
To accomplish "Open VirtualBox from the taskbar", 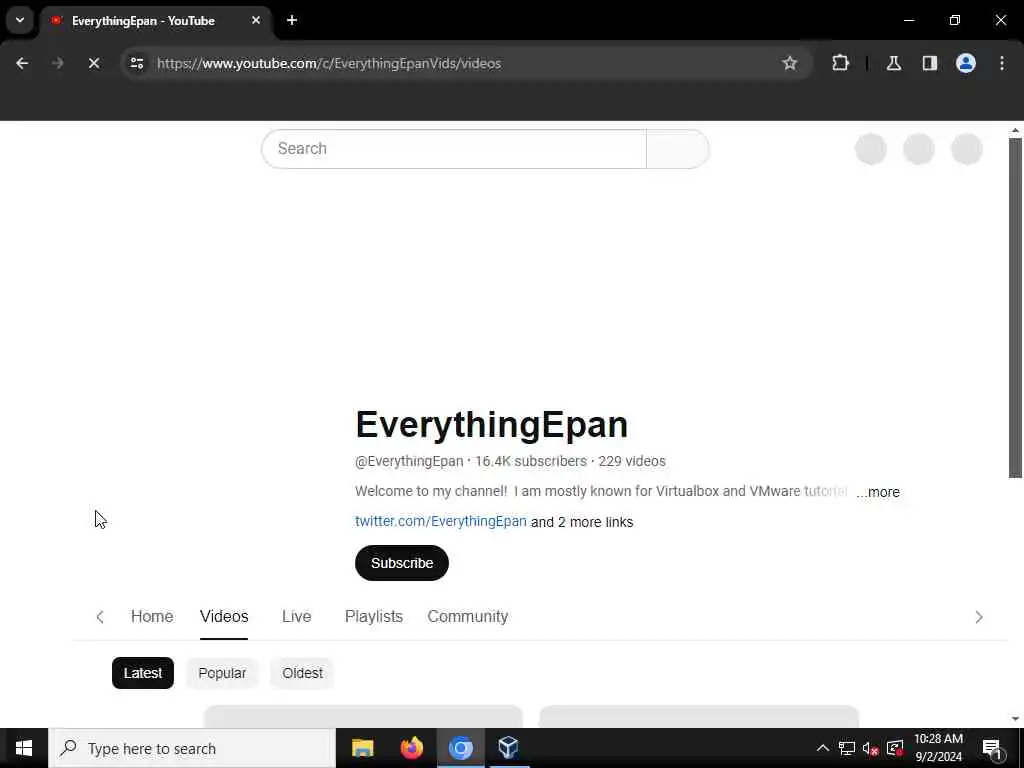I will pyautogui.click(x=509, y=748).
